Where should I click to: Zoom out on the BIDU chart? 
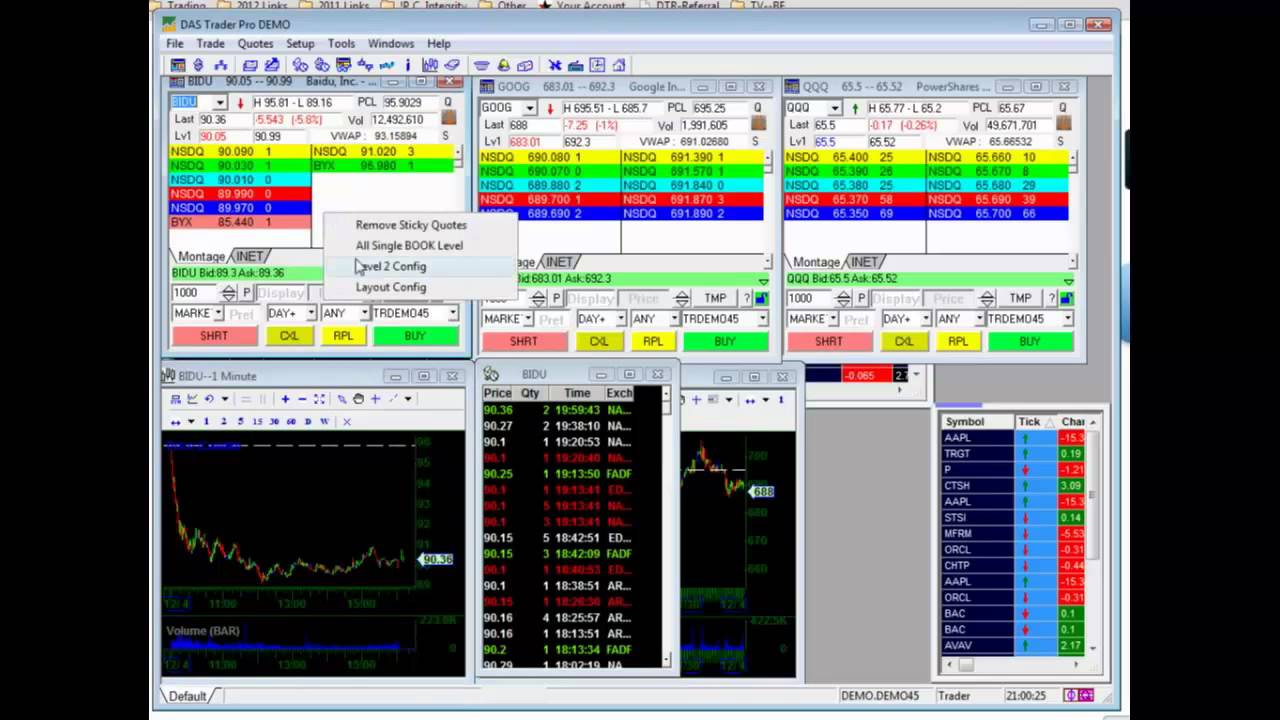click(302, 399)
